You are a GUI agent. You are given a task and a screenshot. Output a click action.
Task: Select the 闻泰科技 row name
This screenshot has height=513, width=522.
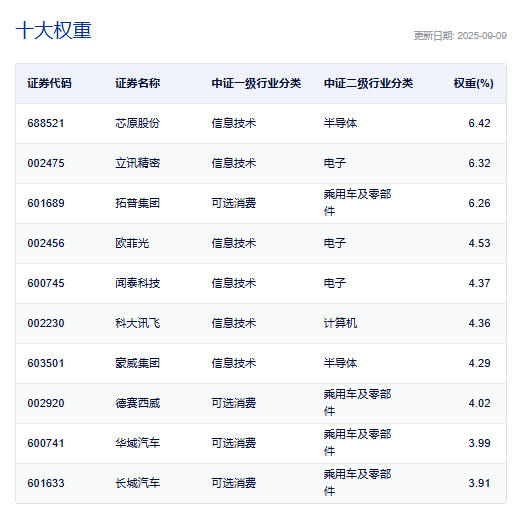[x=138, y=283]
